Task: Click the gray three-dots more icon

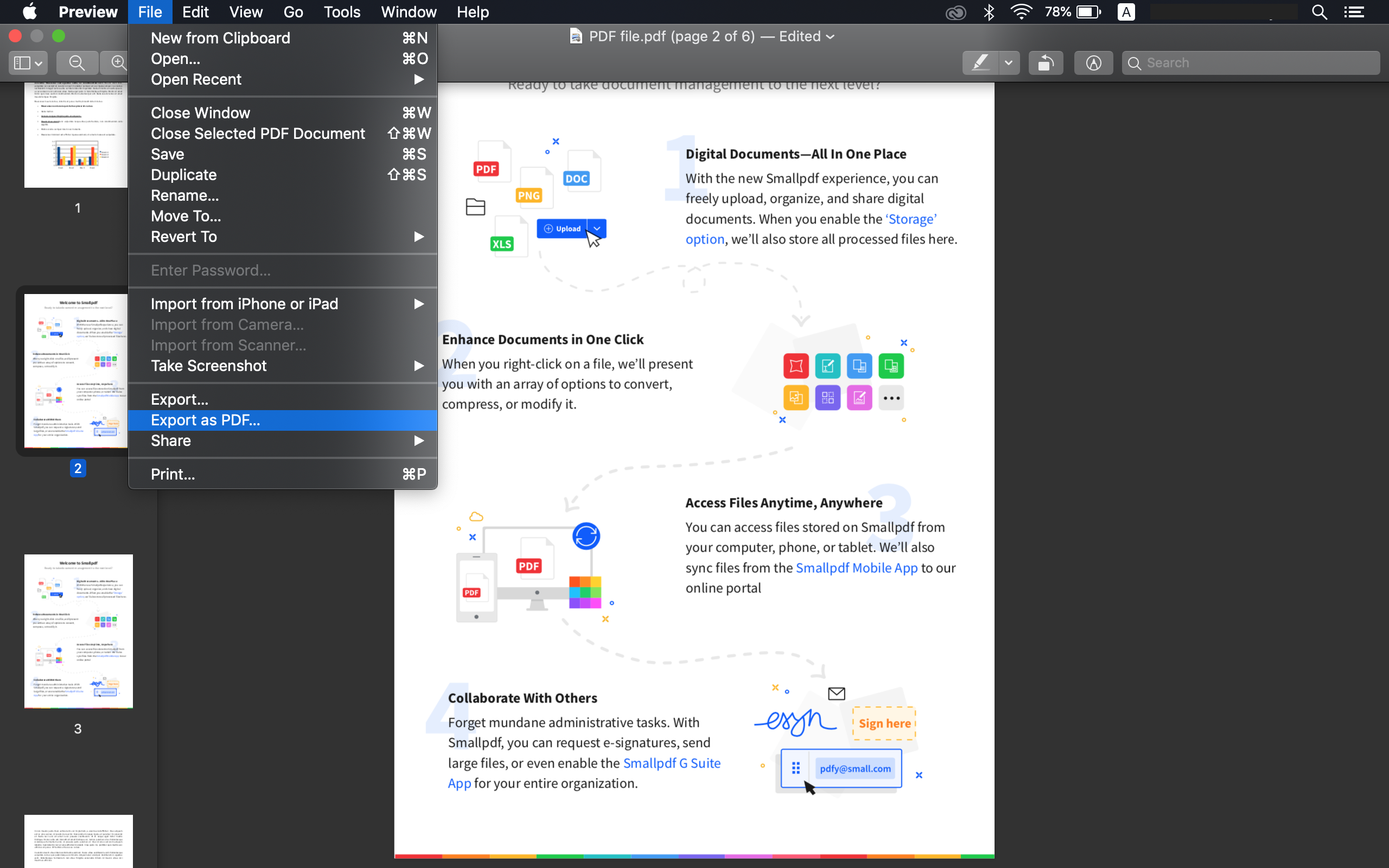Action: (891, 398)
